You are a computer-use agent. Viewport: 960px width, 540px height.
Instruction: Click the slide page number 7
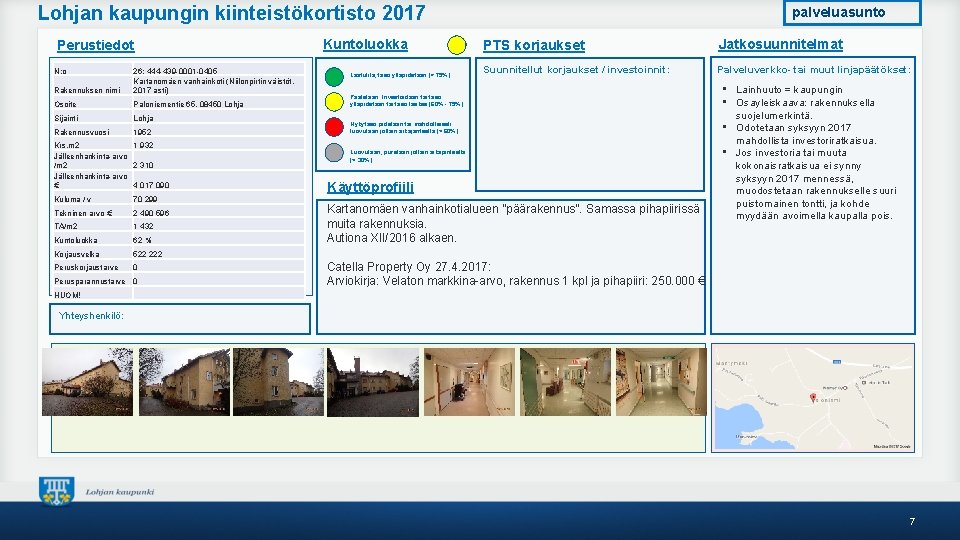pos(912,522)
